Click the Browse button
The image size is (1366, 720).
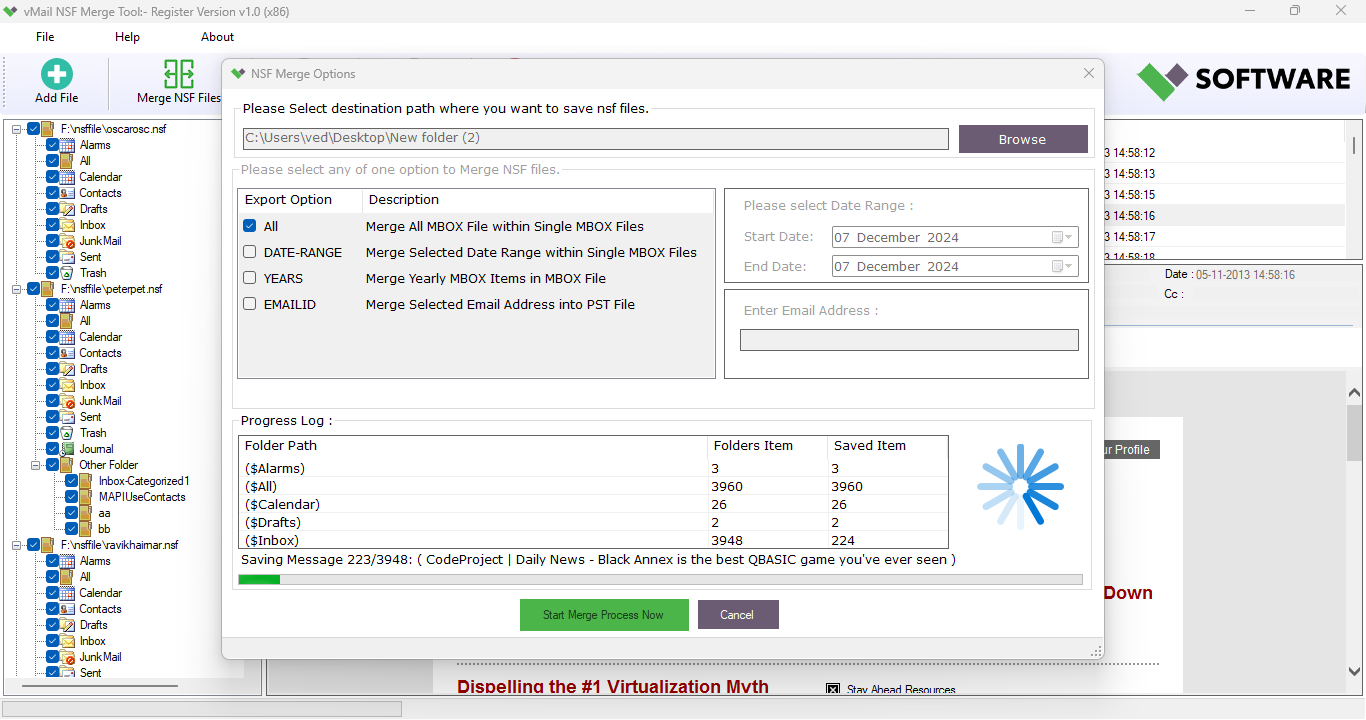1022,139
